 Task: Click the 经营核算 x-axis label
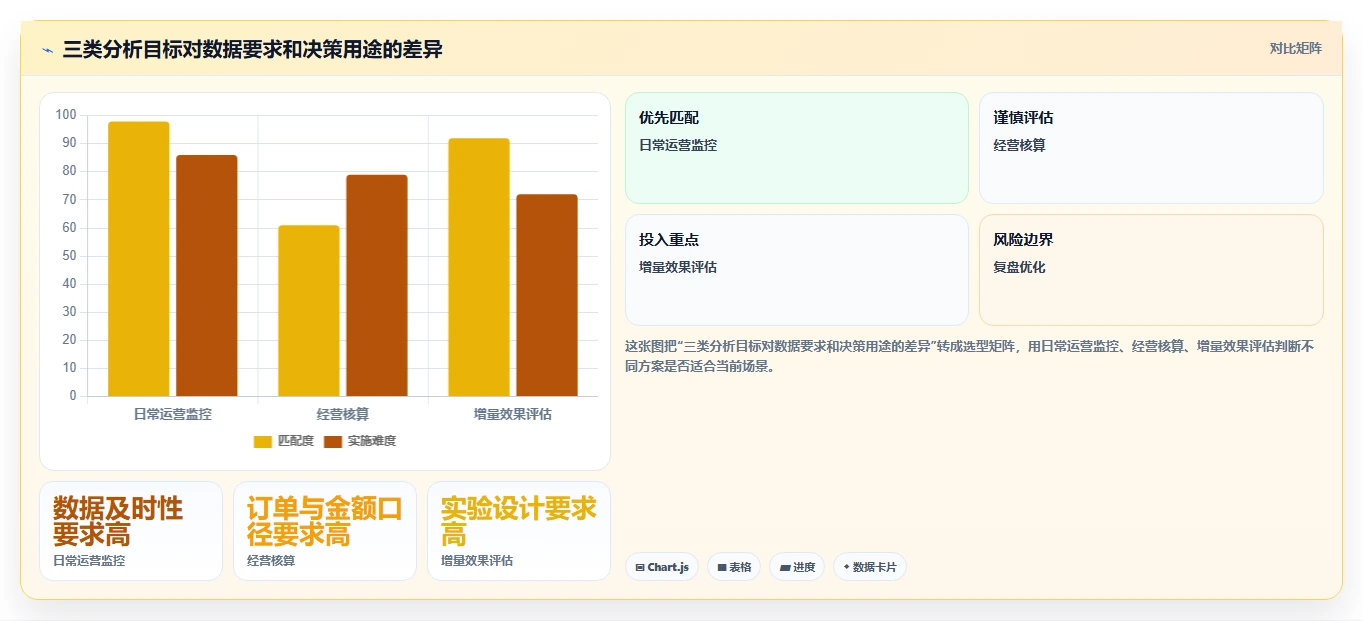[x=343, y=414]
